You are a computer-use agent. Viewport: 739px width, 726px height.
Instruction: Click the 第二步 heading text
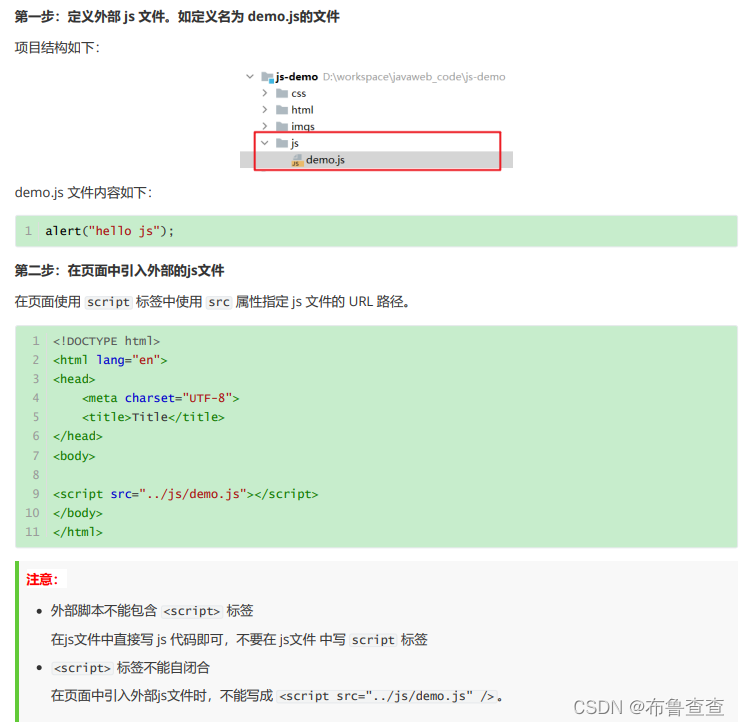[119, 271]
